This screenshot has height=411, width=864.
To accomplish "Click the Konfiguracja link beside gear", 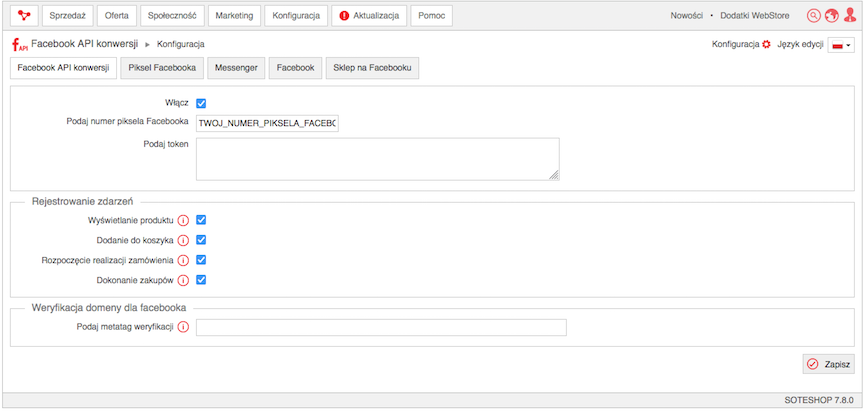I will tap(736, 45).
